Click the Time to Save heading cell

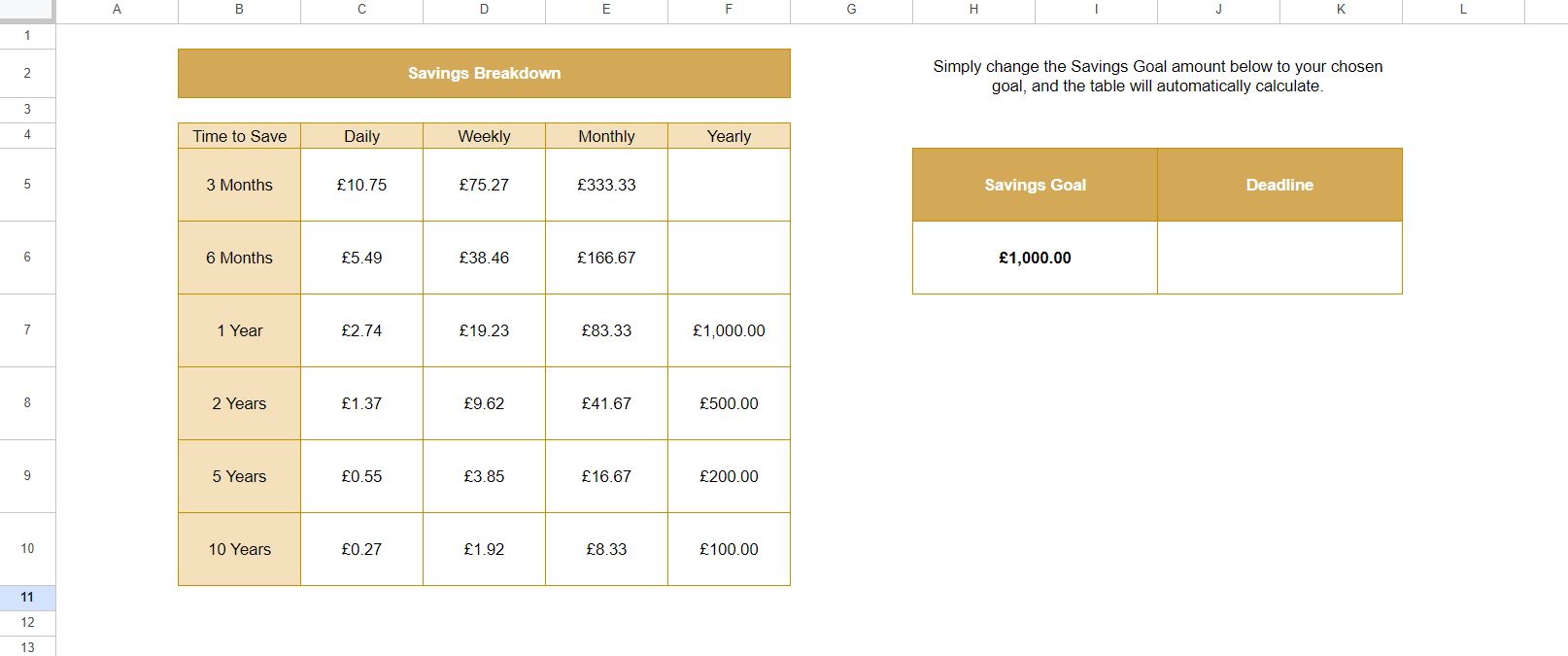click(x=239, y=136)
